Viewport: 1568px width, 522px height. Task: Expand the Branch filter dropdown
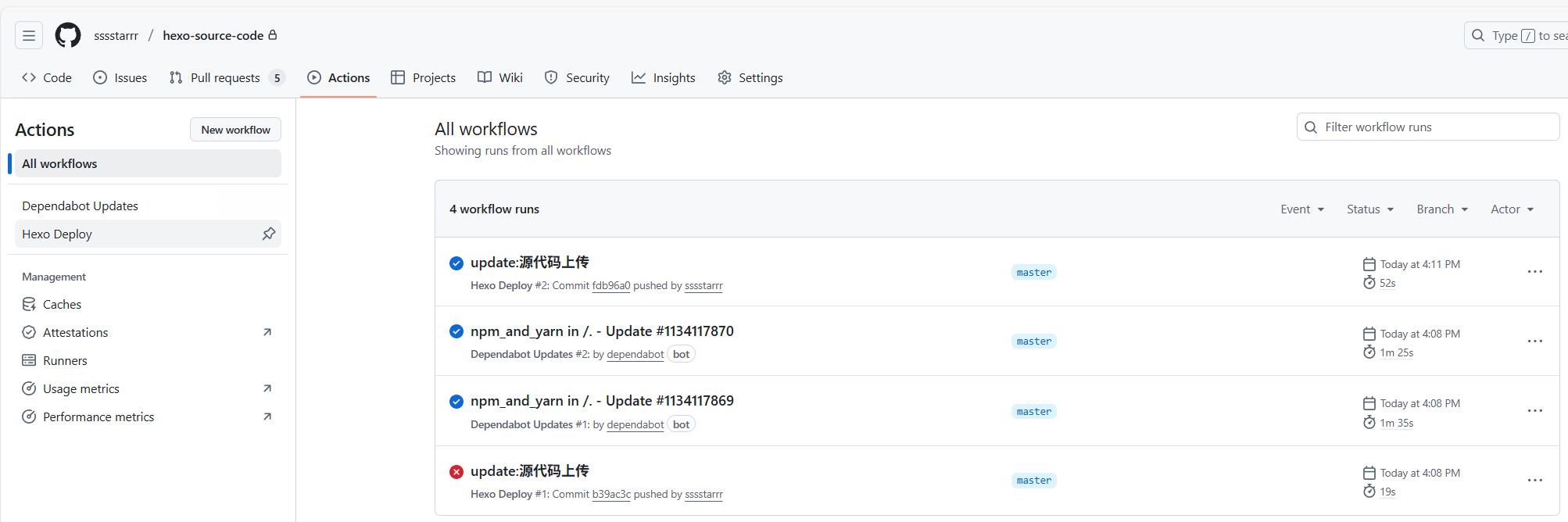[1442, 209]
